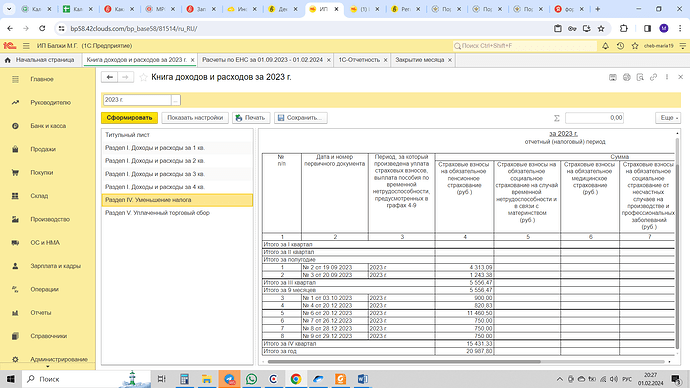Viewport: 690px width, 388px height.
Task: Open Зарплата и кадры section
Action: [x=55, y=266]
